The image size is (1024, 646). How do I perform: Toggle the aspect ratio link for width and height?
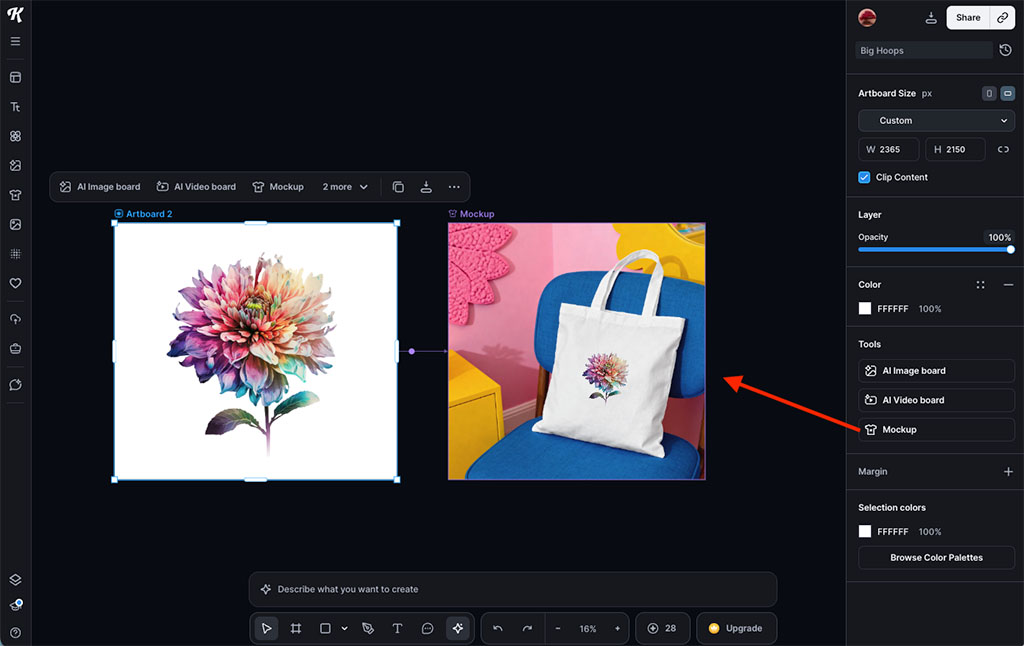[1003, 148]
